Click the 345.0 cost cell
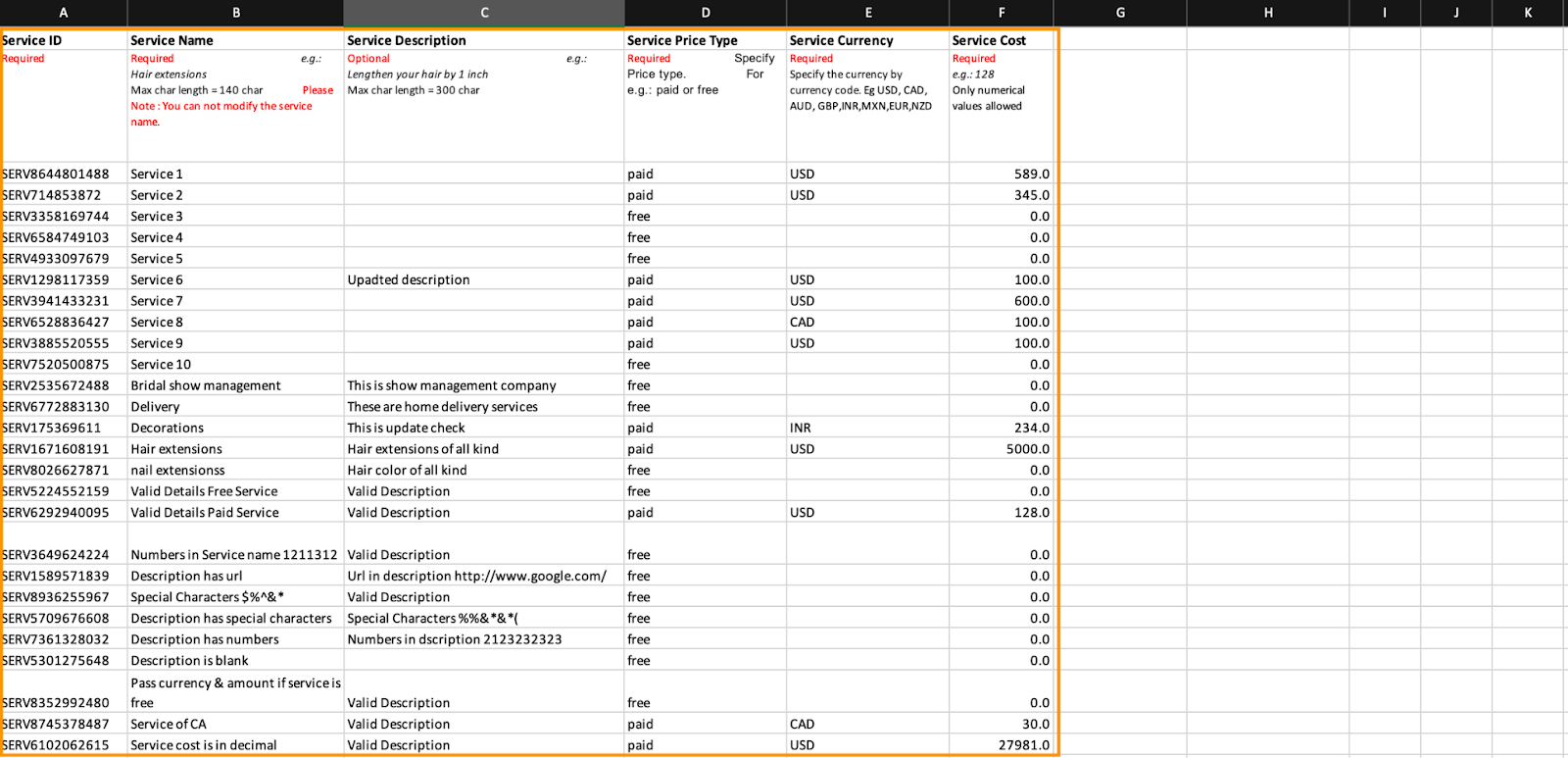Image resolution: width=1568 pixels, height=758 pixels. tap(1002, 195)
